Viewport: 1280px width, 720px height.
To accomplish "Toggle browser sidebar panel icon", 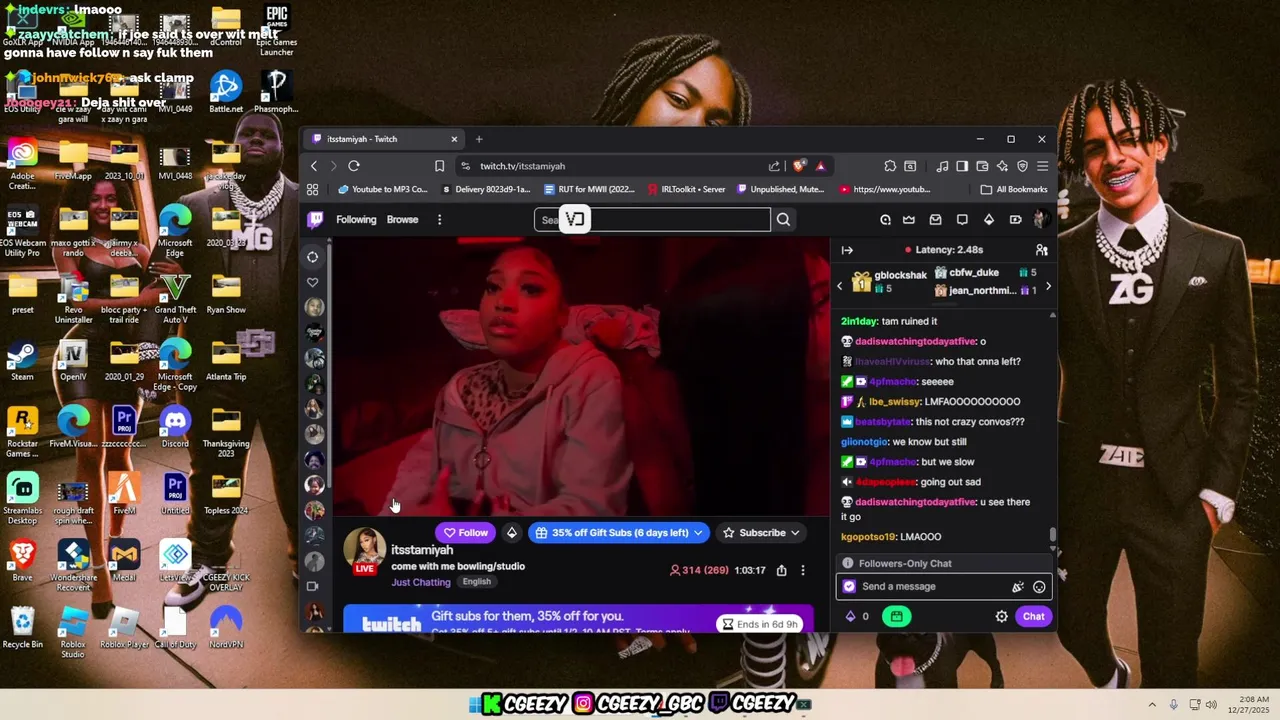I will (962, 166).
